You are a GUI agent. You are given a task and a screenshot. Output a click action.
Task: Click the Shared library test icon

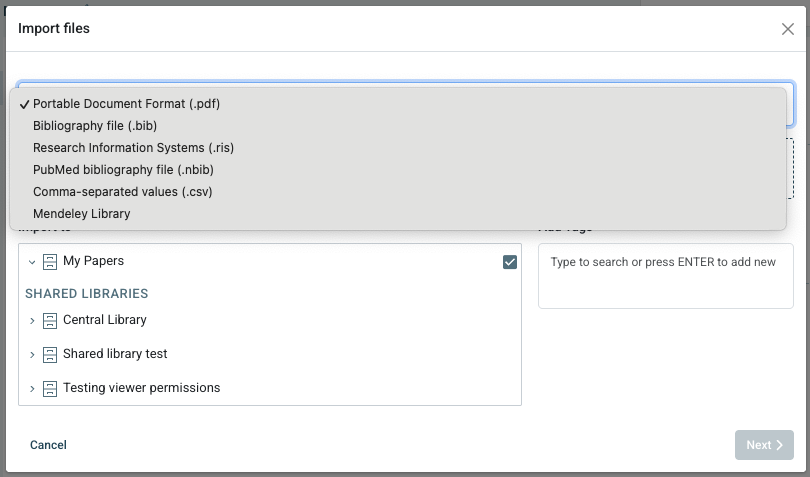(x=50, y=355)
